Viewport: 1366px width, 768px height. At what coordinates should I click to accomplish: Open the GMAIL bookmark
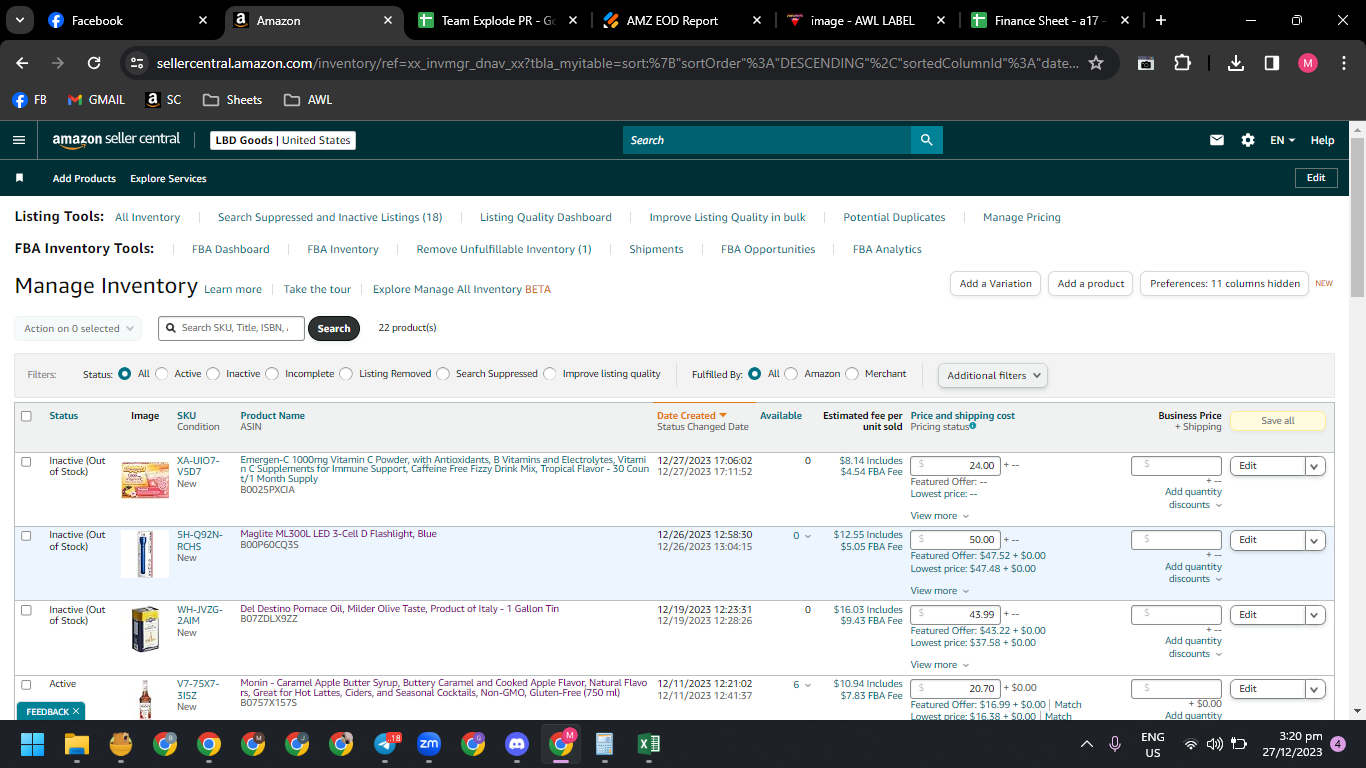96,100
